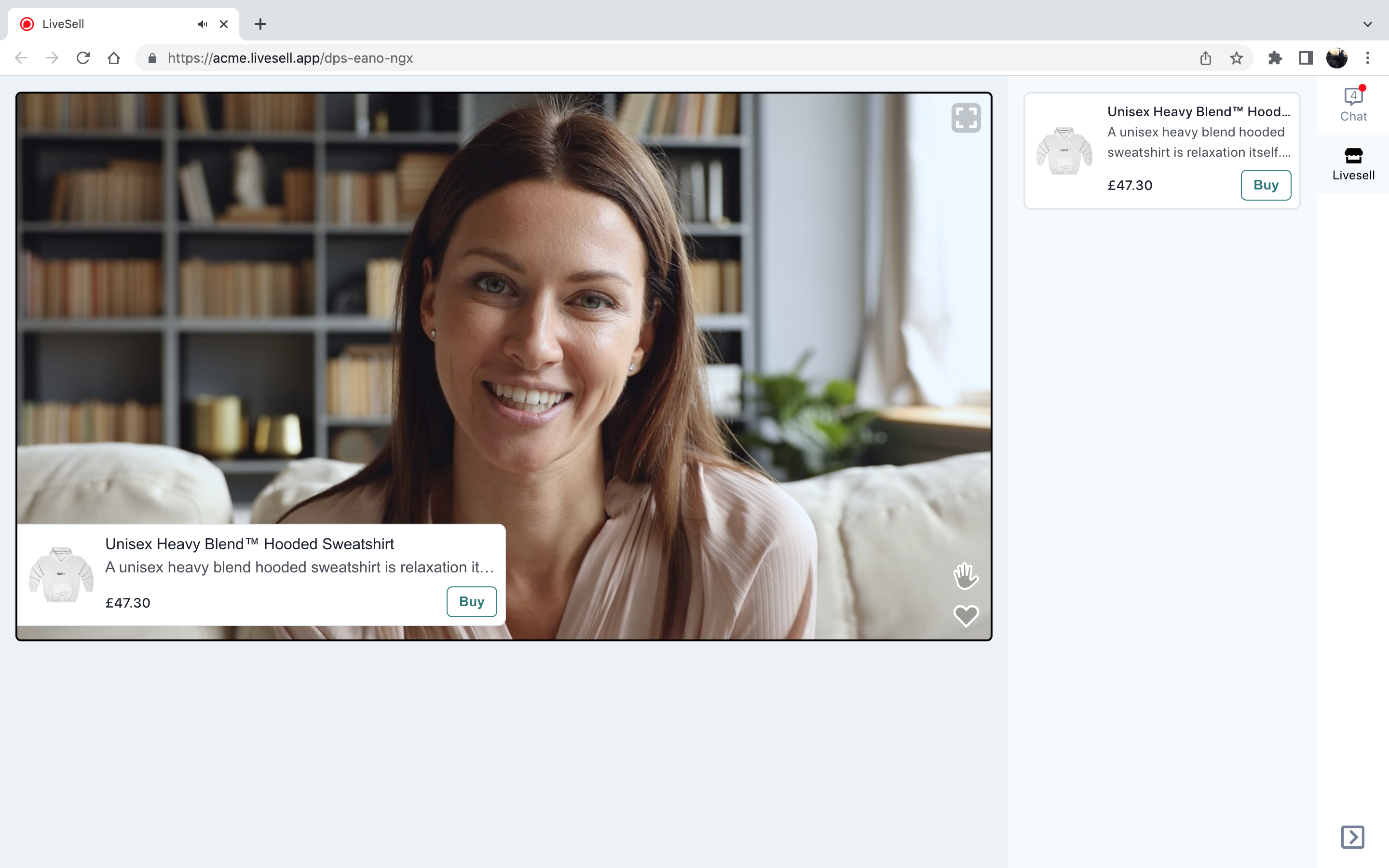Collapse the sidebar with the arrow icon
This screenshot has height=868, width=1389.
pos(1352,837)
